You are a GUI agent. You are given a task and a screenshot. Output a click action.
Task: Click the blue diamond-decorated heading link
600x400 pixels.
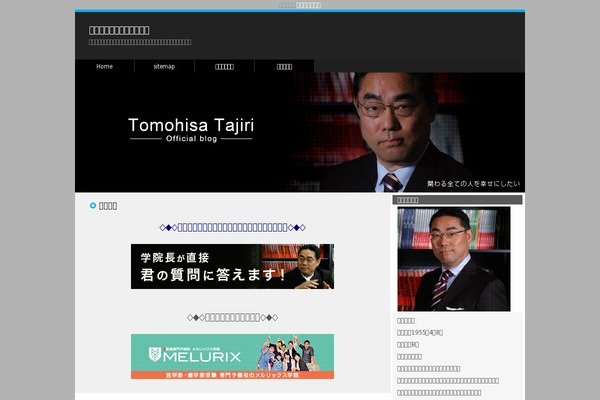[232, 227]
